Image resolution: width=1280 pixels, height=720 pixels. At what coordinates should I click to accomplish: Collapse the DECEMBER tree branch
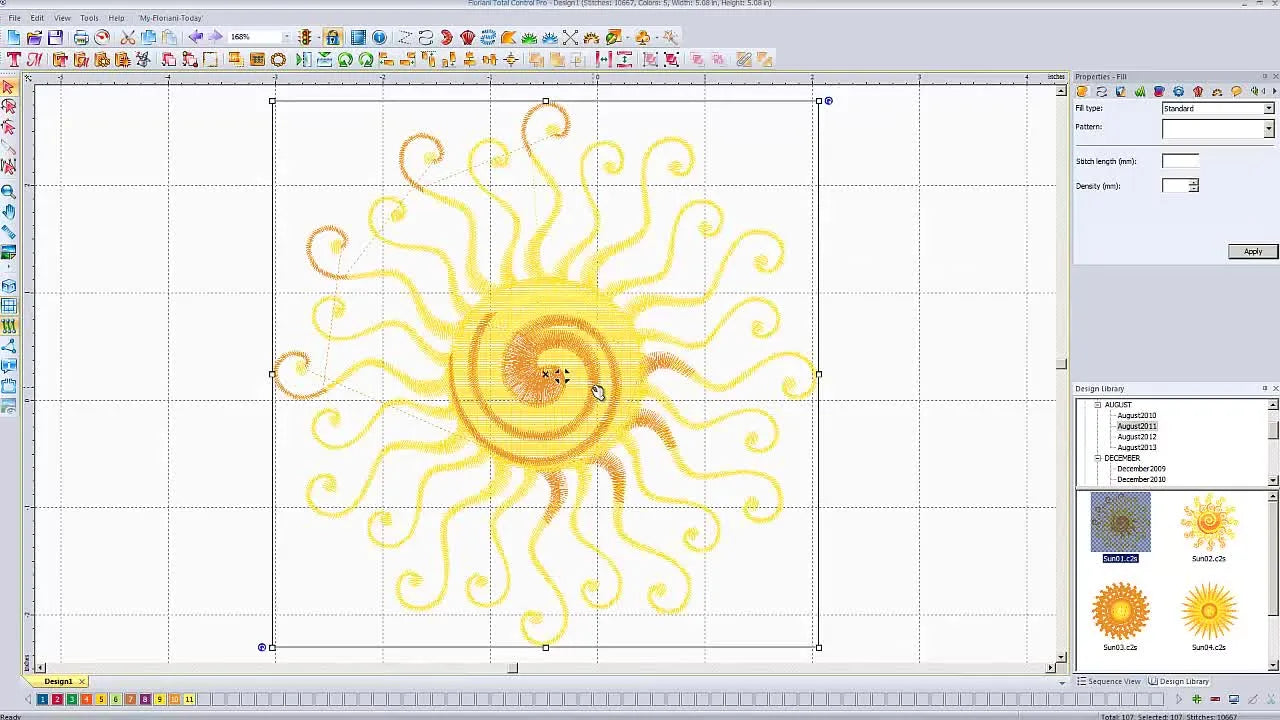[x=1096, y=458]
